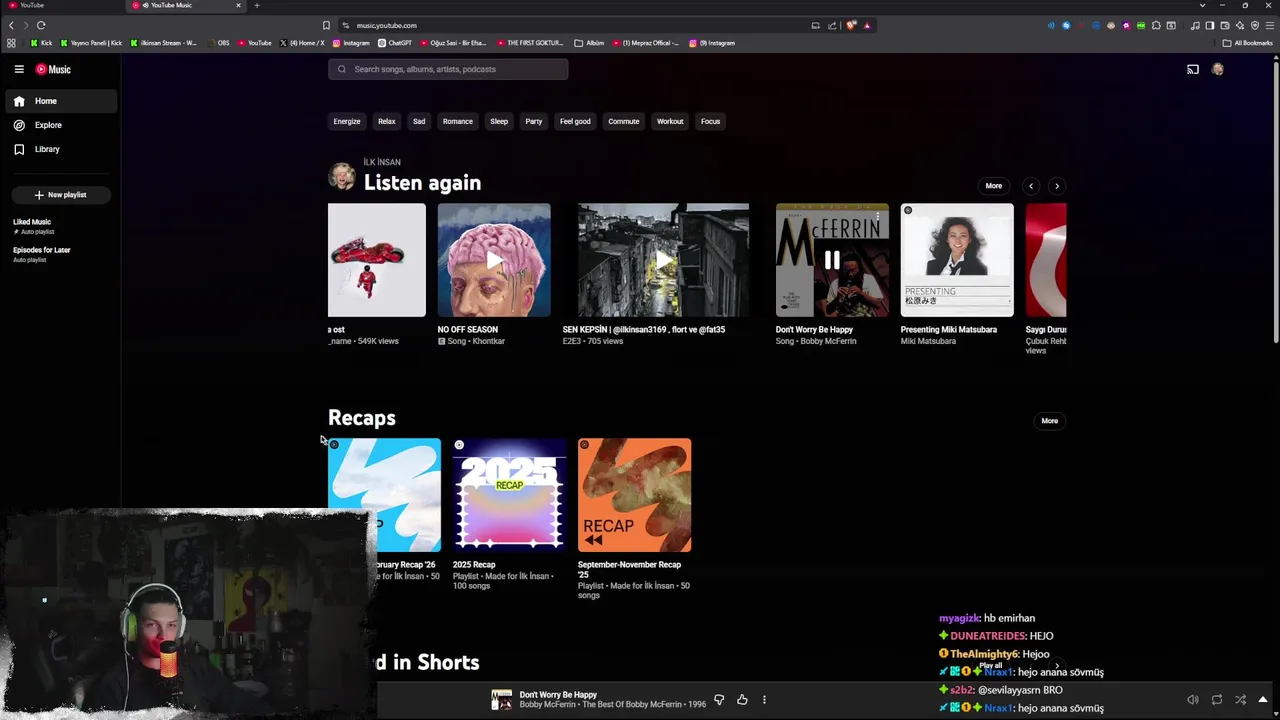Open the 2025 Recap playlist thumbnail
The height and width of the screenshot is (720, 1280).
(509, 495)
